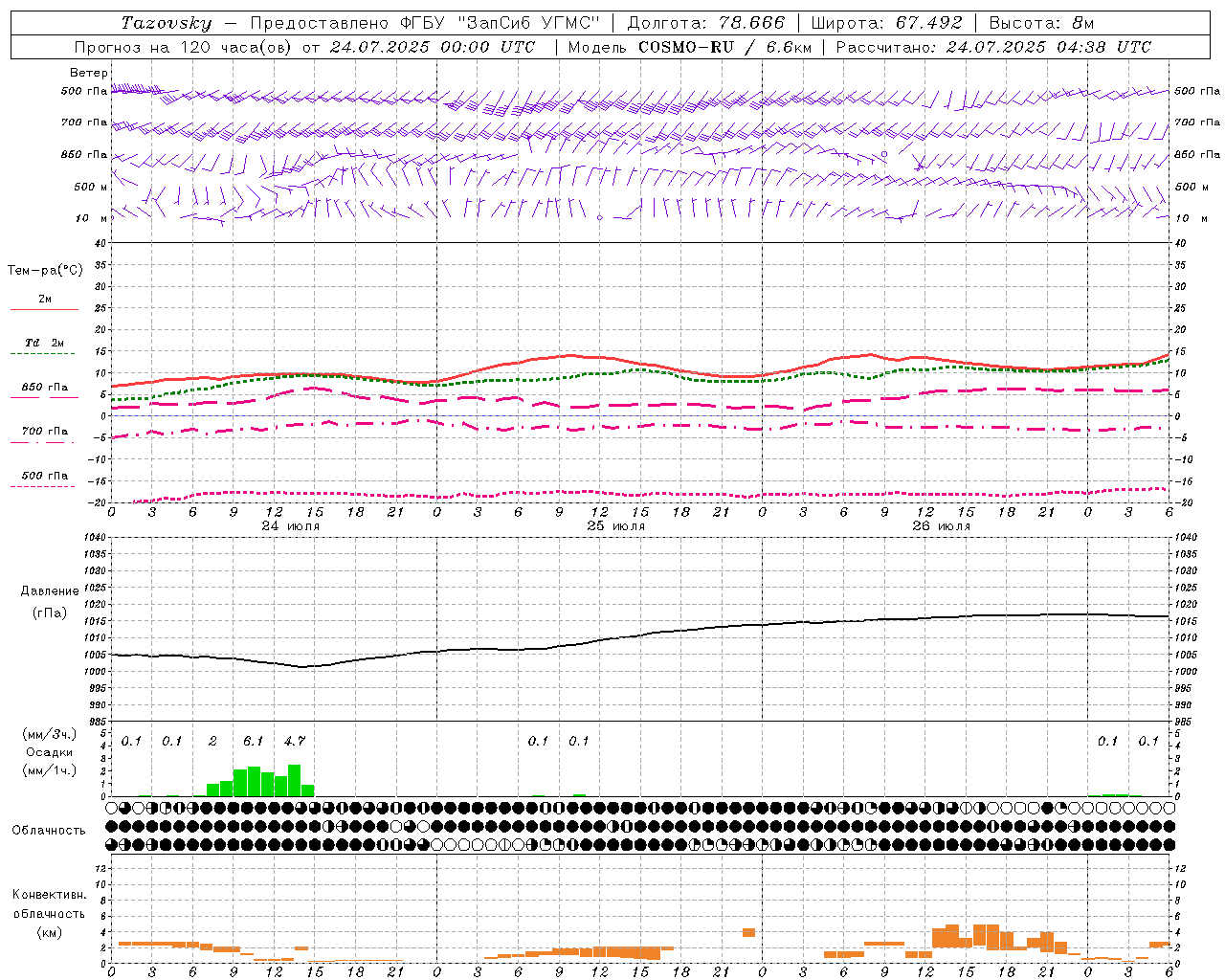Click the Осадки precipitation panel label
Screen dimensions: 1225x980
point(49,752)
